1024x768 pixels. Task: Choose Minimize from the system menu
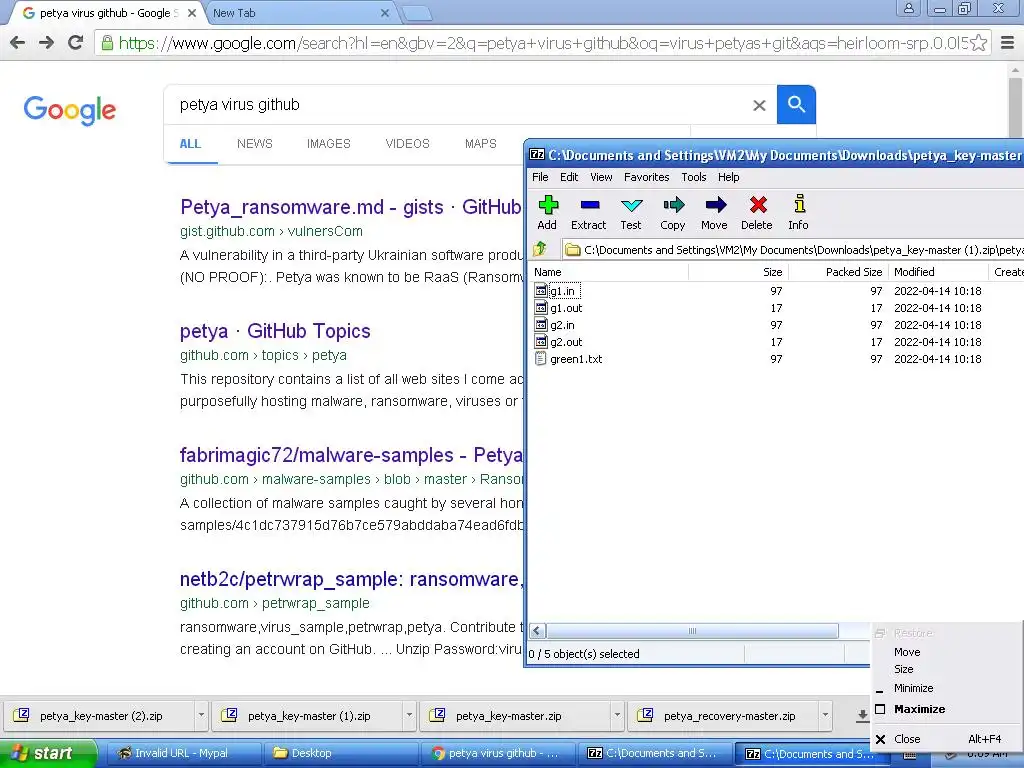point(946,688)
